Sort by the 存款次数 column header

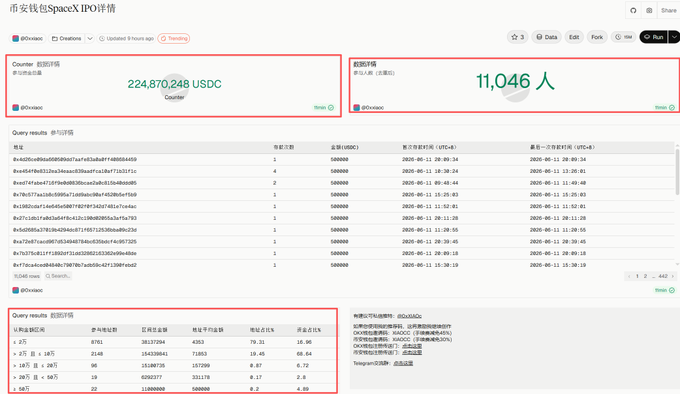click(284, 147)
